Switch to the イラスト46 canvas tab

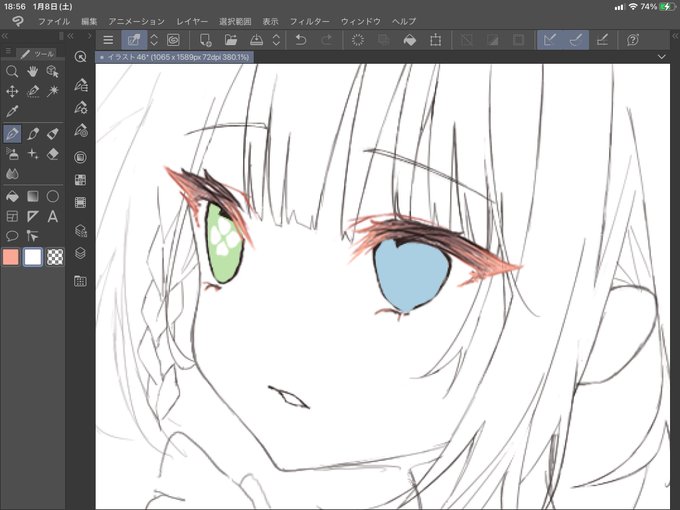click(x=174, y=57)
